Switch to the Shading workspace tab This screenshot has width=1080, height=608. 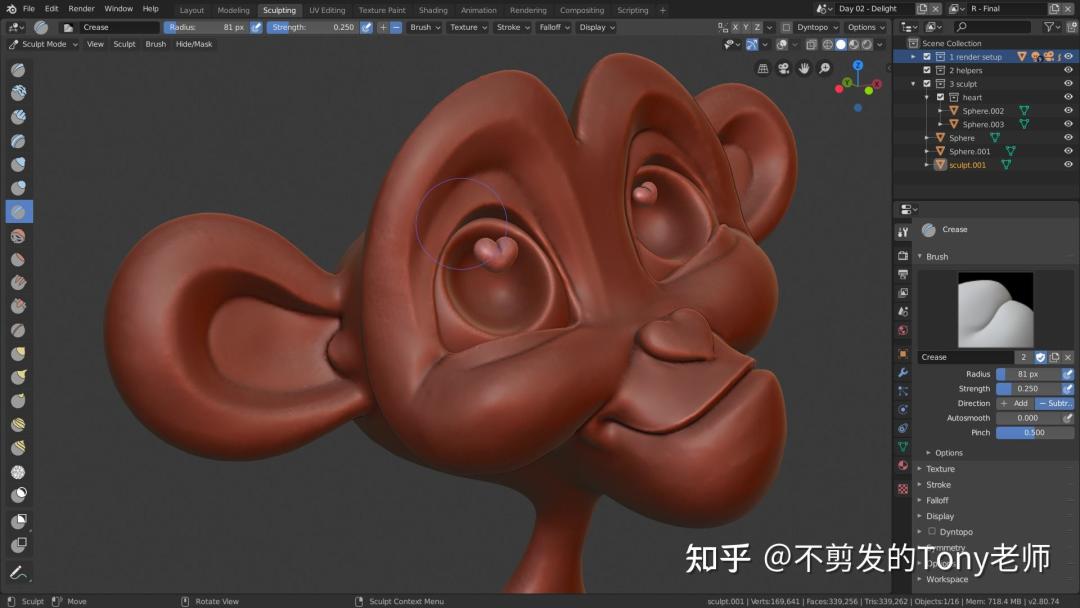click(x=433, y=10)
